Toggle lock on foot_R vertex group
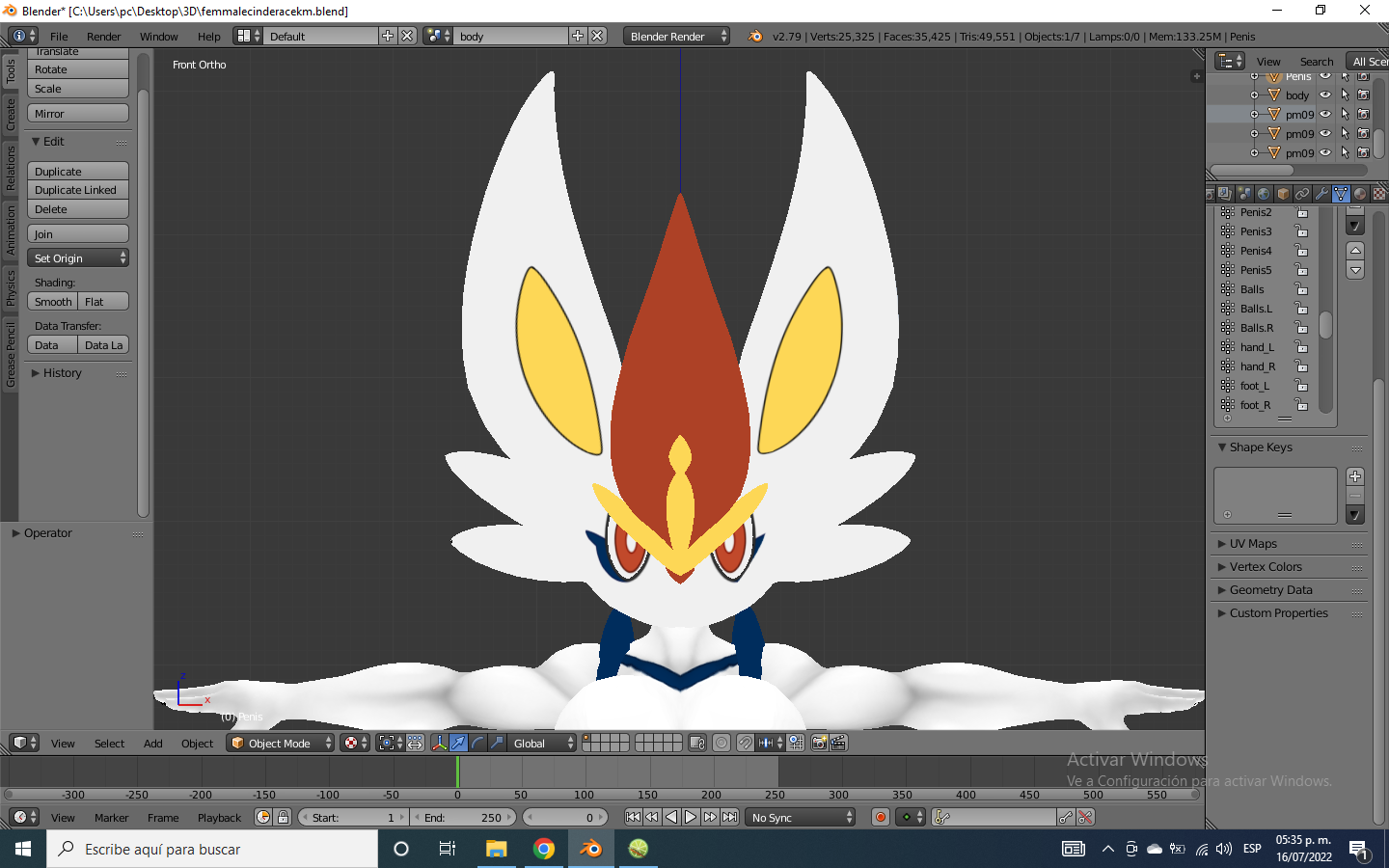1389x868 pixels. click(1301, 405)
